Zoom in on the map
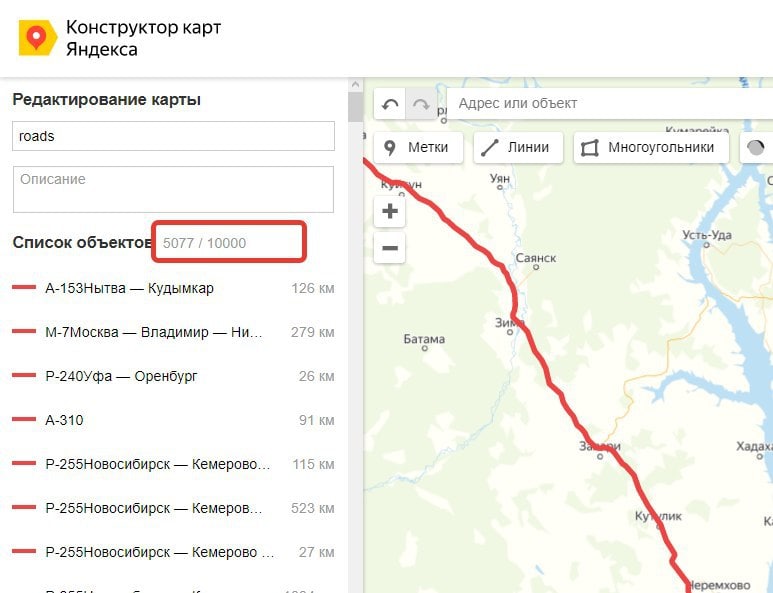The height and width of the screenshot is (593, 773). 389,211
